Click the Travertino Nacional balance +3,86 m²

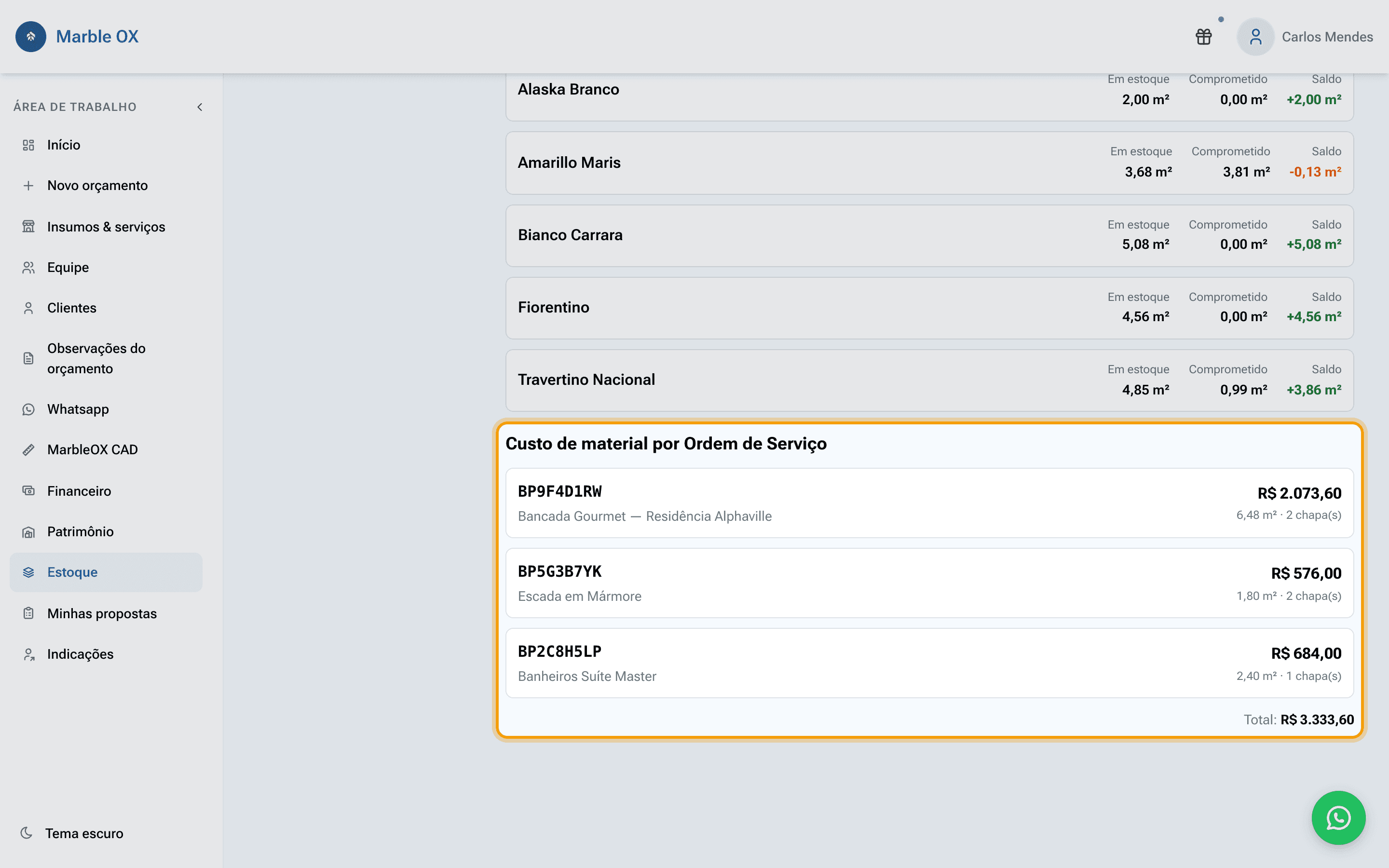tap(1314, 390)
